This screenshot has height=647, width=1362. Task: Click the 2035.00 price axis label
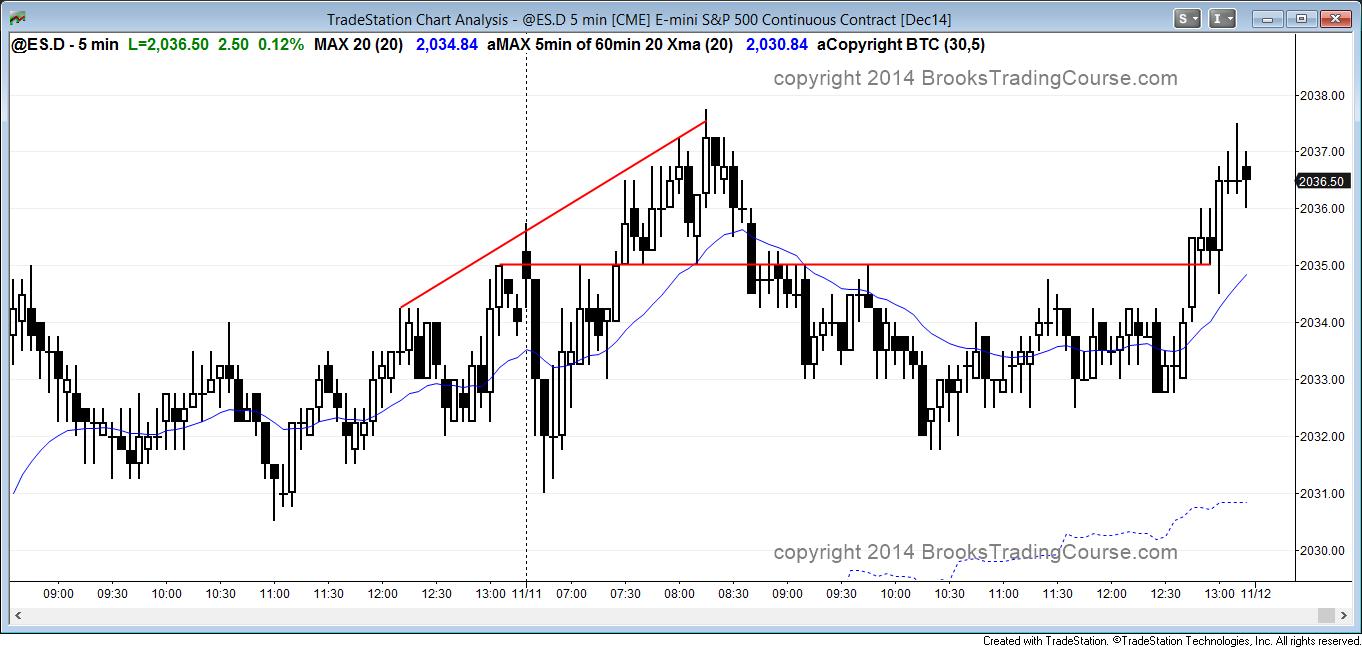point(1321,266)
